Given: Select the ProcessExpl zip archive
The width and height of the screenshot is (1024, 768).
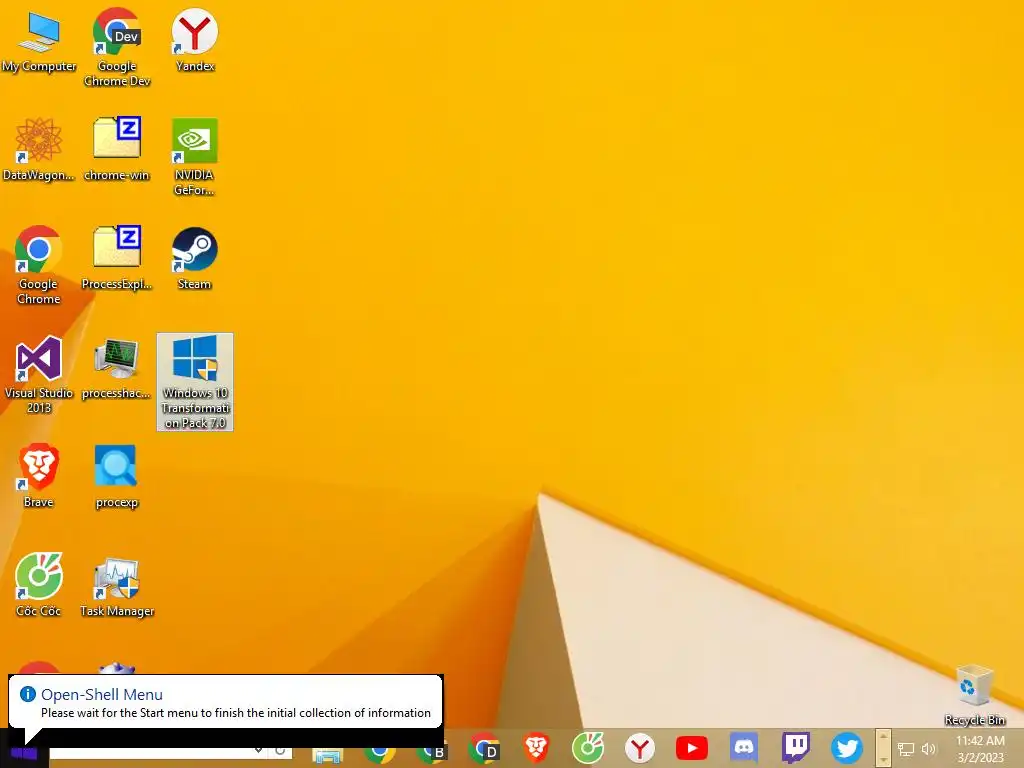Looking at the screenshot, I should tap(117, 259).
